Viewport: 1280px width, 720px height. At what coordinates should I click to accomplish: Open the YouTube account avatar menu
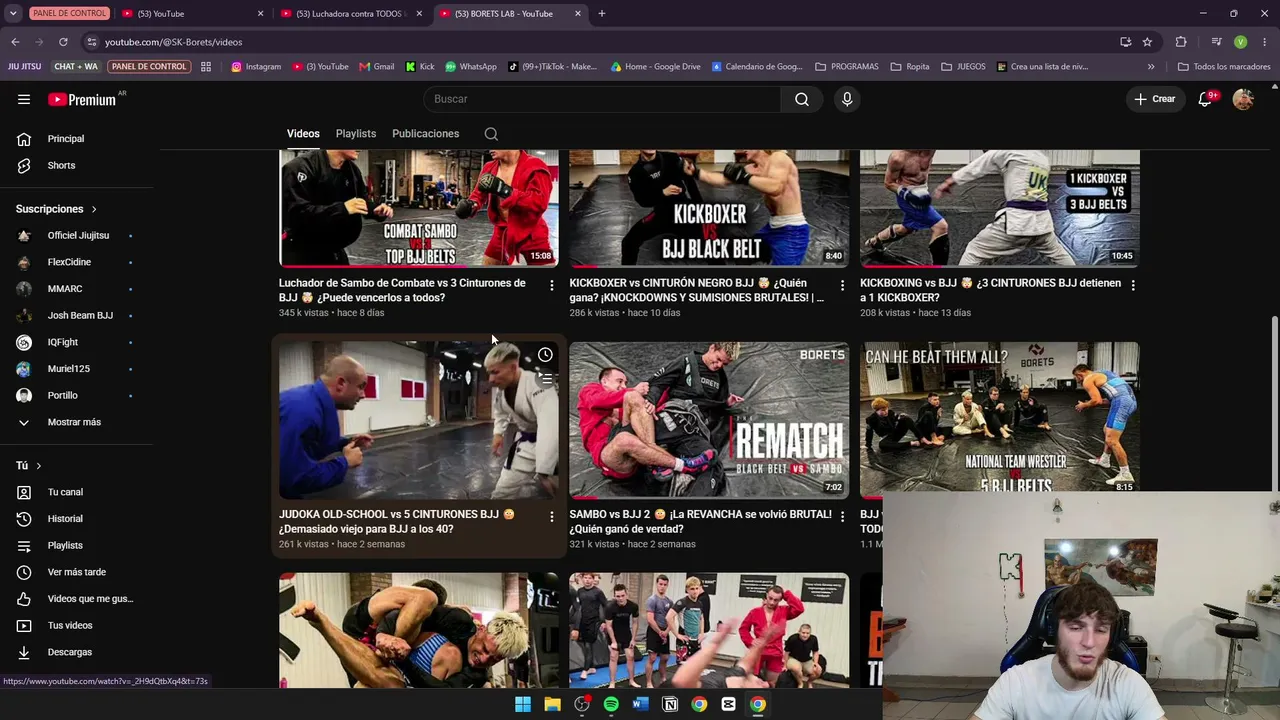[1243, 99]
